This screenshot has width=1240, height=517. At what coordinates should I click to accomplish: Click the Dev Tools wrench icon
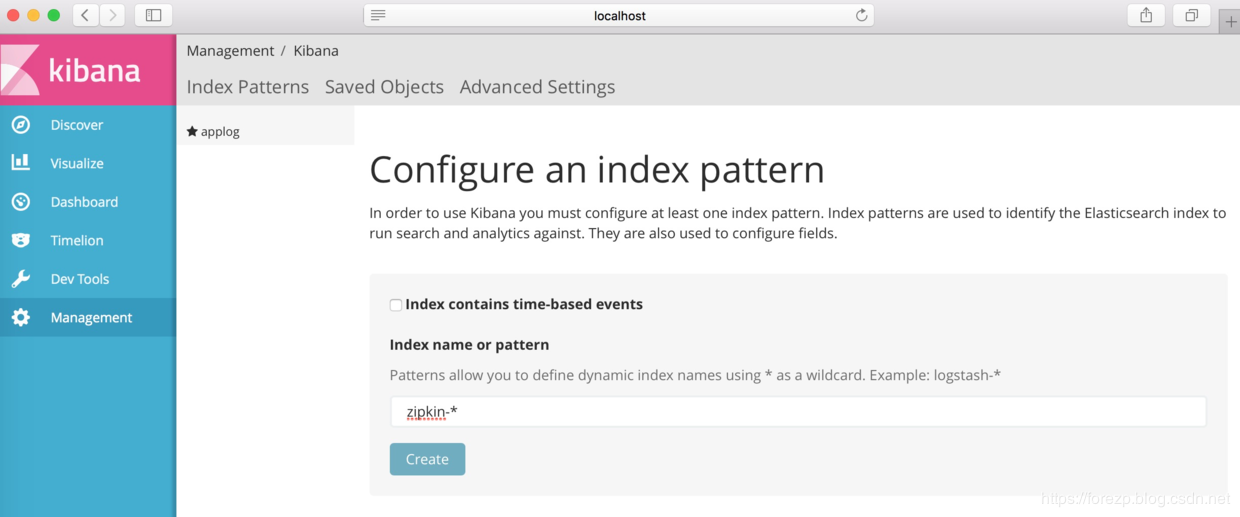click(20, 279)
